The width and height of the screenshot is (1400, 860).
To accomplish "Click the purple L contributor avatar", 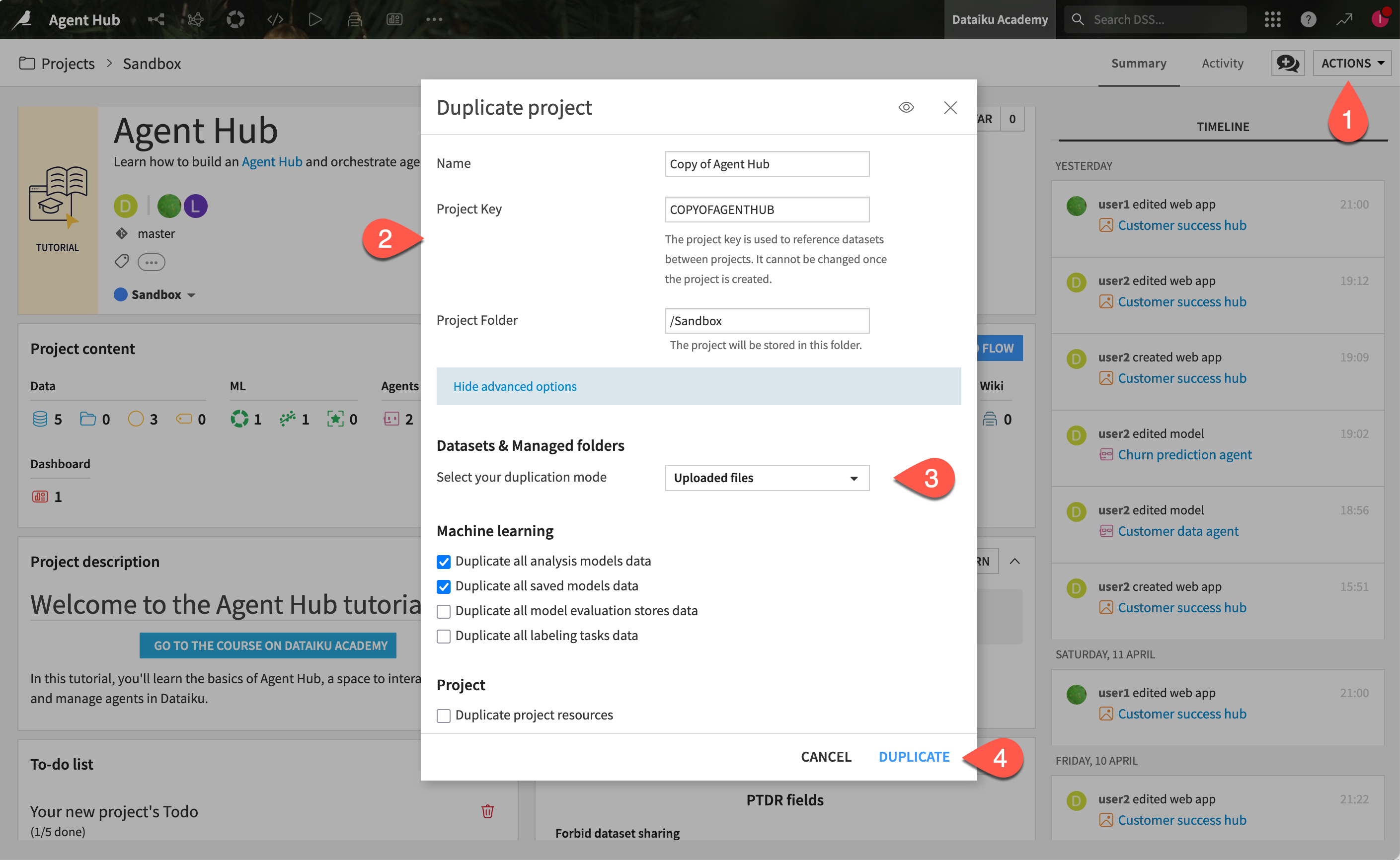I will tap(195, 206).
